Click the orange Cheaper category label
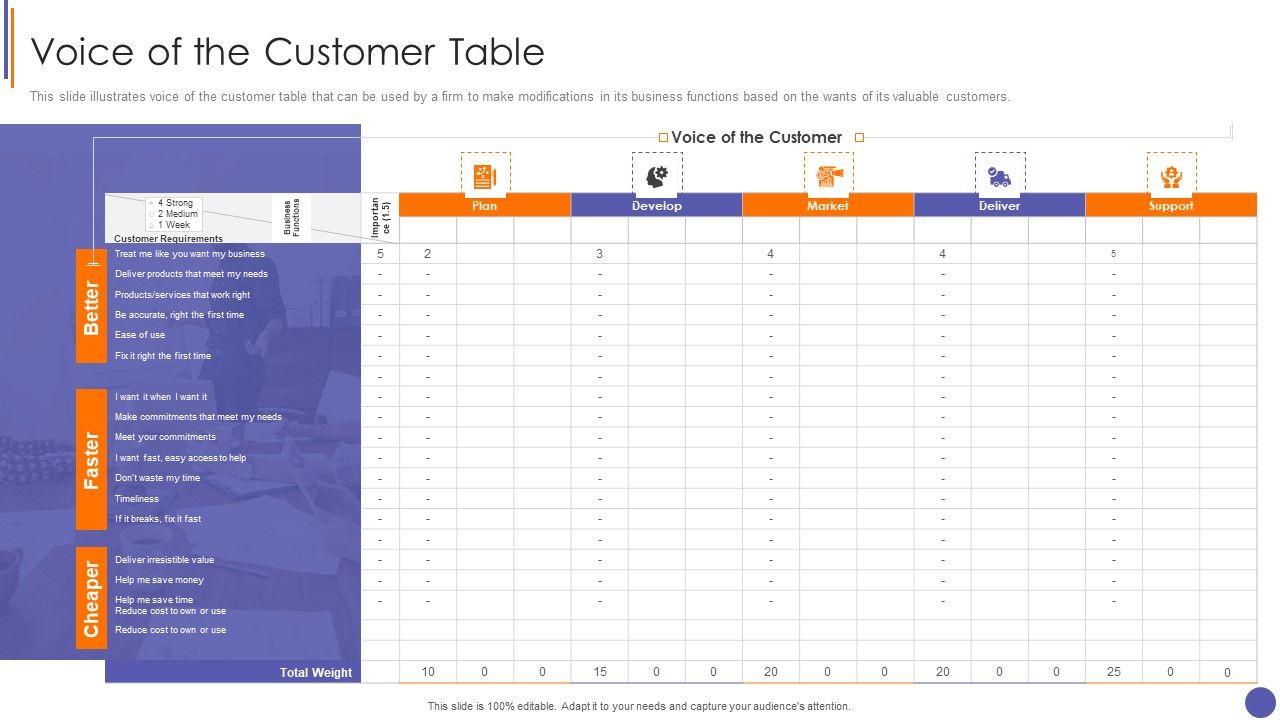This screenshot has height=720, width=1280. click(x=91, y=598)
